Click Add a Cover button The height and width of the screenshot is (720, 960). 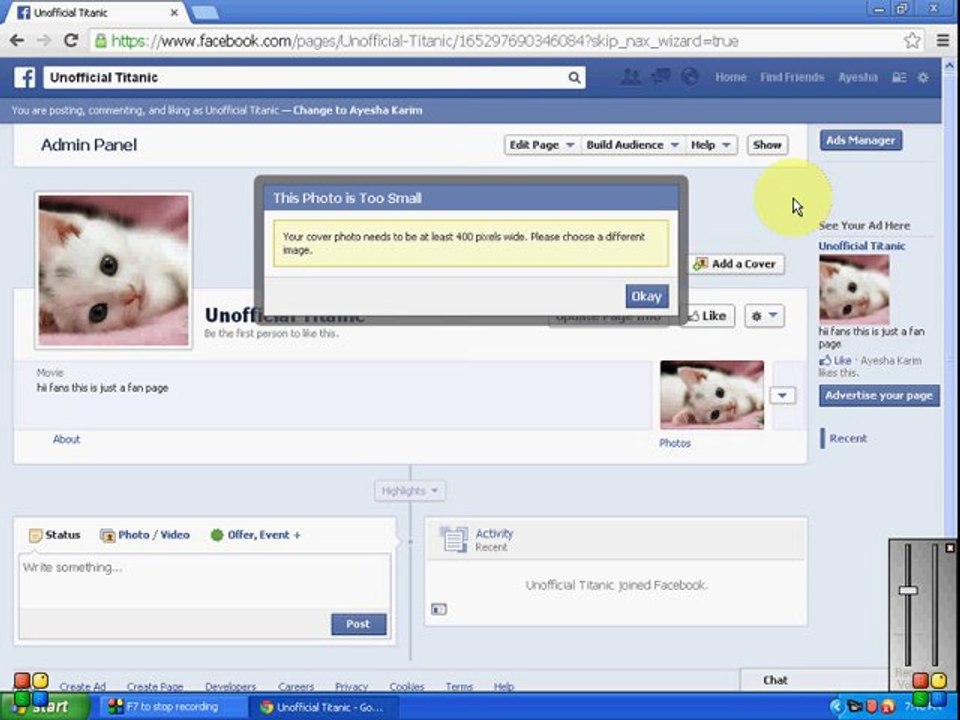(x=736, y=264)
